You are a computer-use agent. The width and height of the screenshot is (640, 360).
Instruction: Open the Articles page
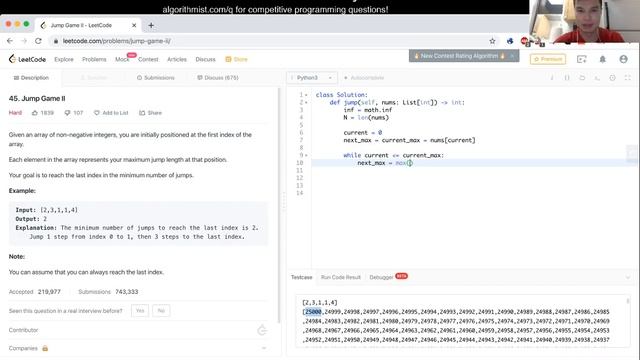(x=177, y=59)
